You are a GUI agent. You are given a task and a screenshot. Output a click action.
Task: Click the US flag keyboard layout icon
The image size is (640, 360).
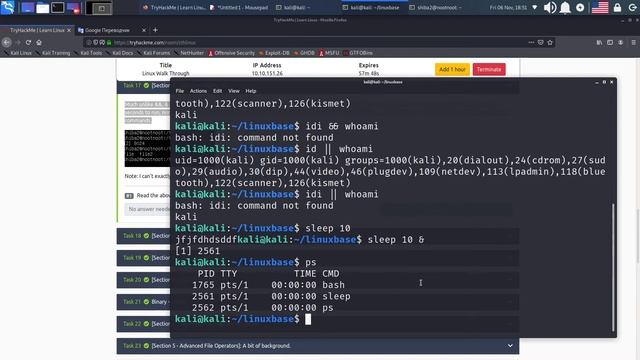point(600,7)
